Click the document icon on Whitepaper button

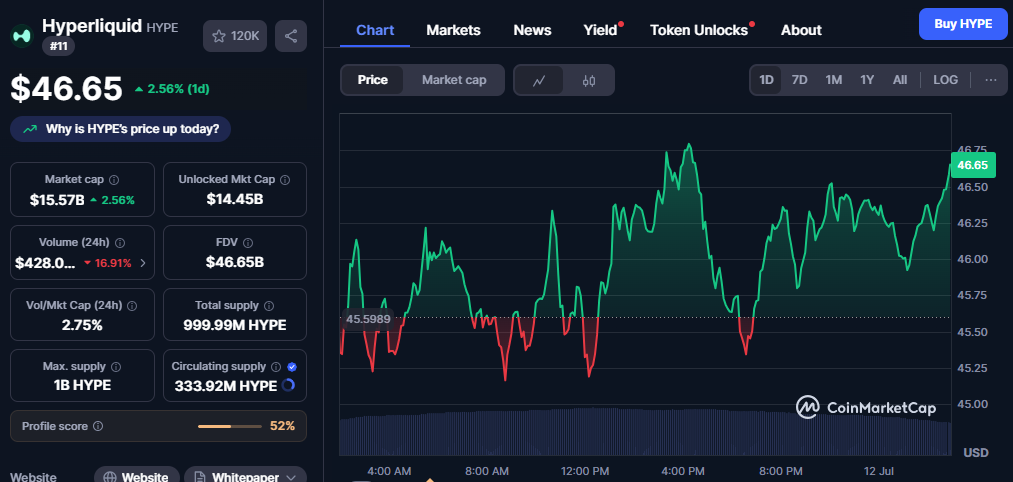tap(200, 478)
